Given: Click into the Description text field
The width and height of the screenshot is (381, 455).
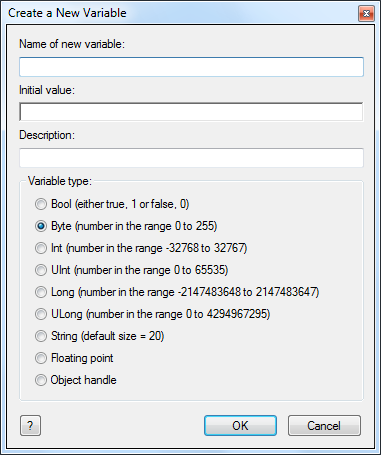Looking at the screenshot, I should point(191,158).
